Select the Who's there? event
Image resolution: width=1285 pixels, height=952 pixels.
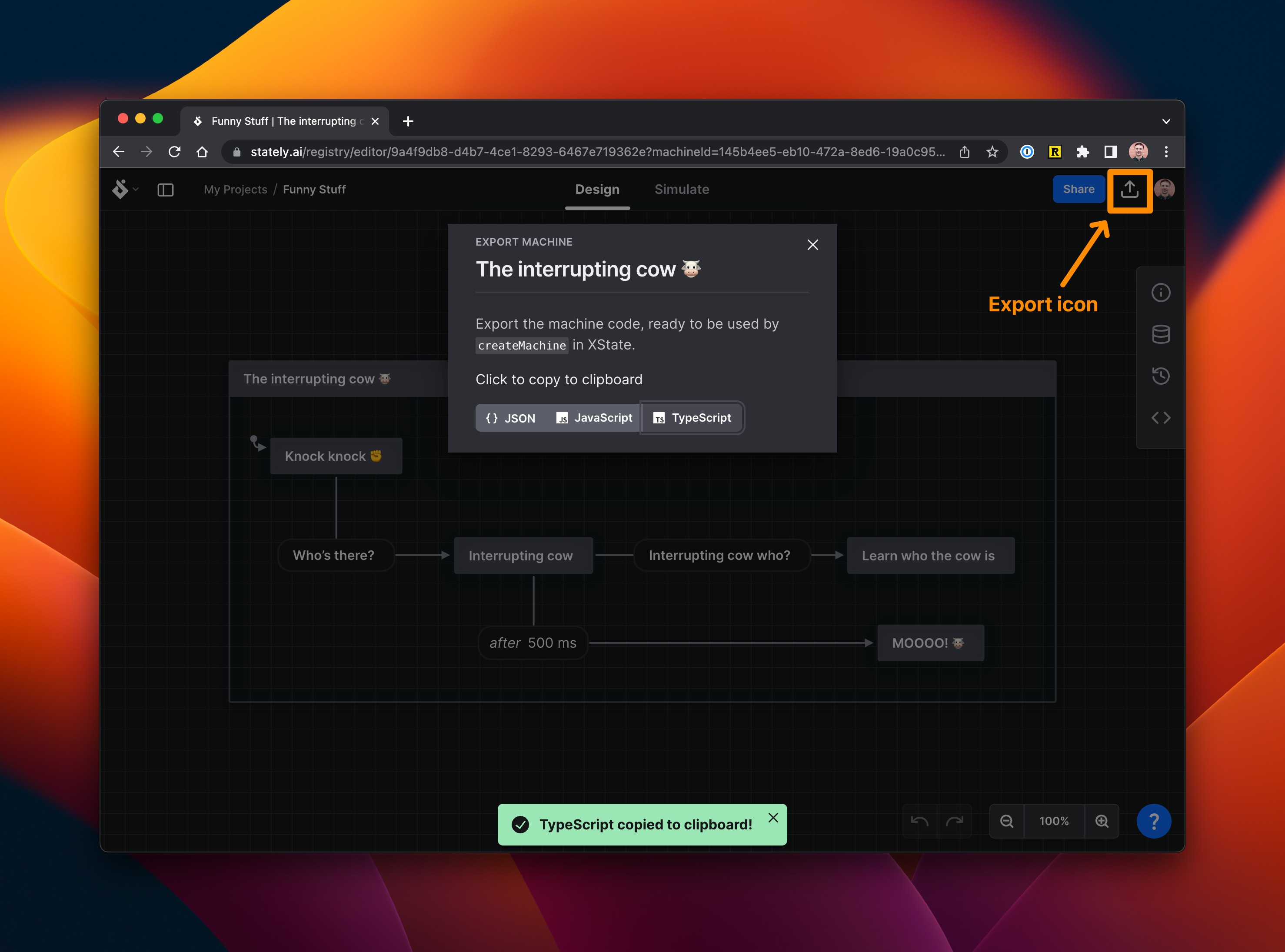click(x=336, y=555)
